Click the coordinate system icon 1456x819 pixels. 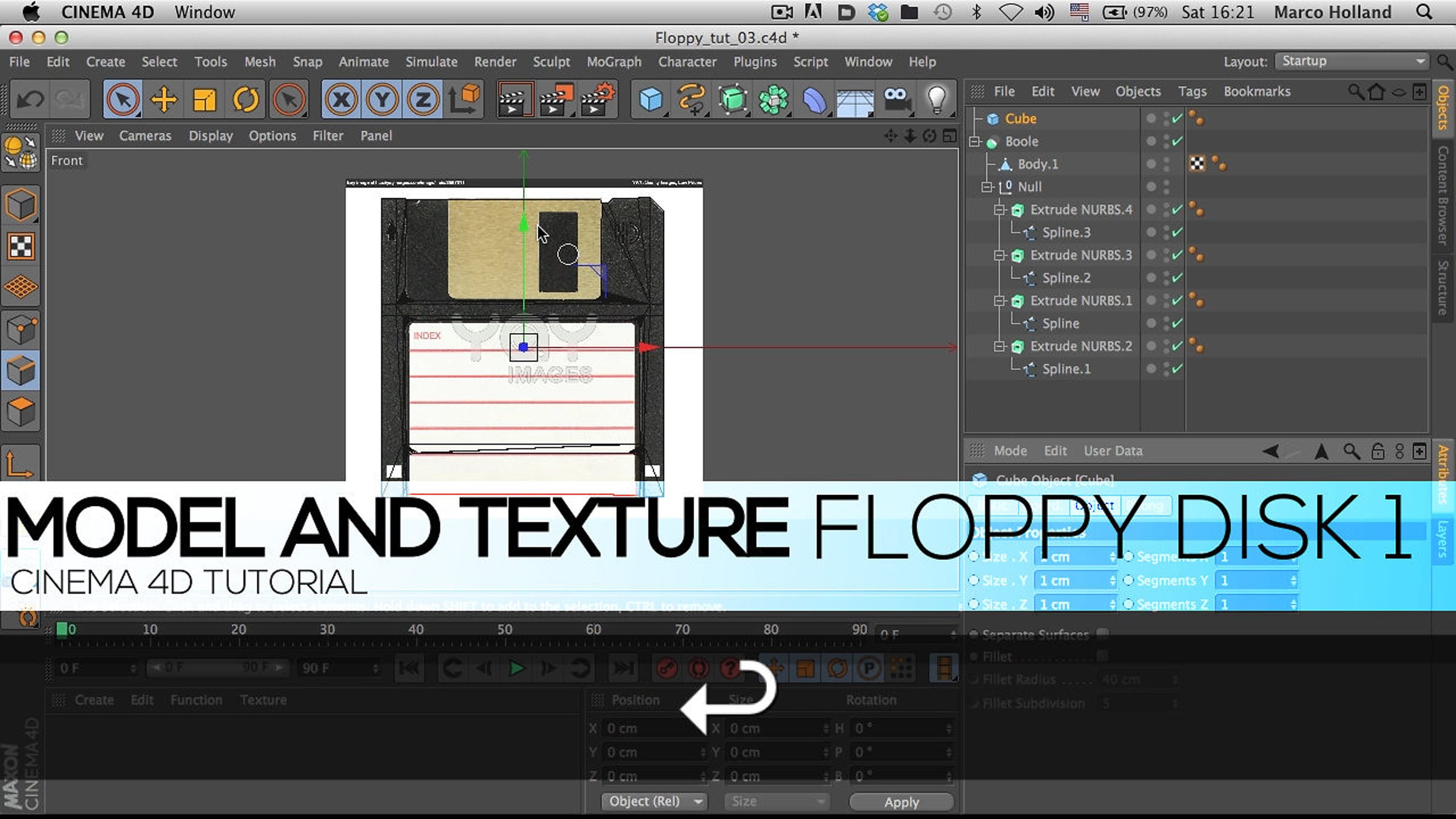(x=465, y=99)
